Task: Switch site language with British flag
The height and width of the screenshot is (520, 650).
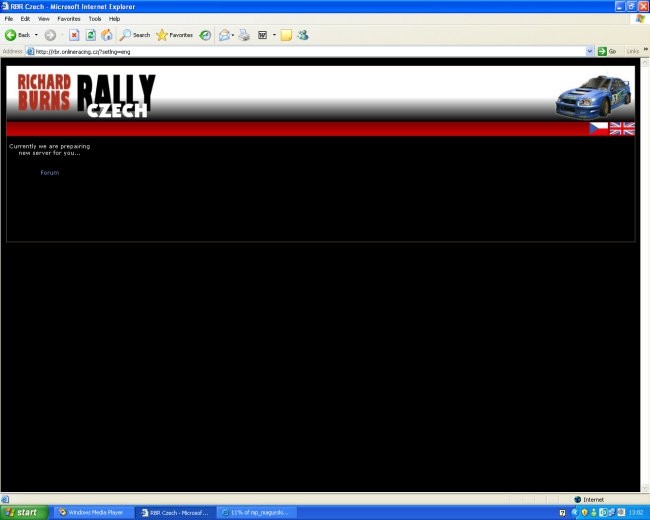Action: [x=622, y=129]
